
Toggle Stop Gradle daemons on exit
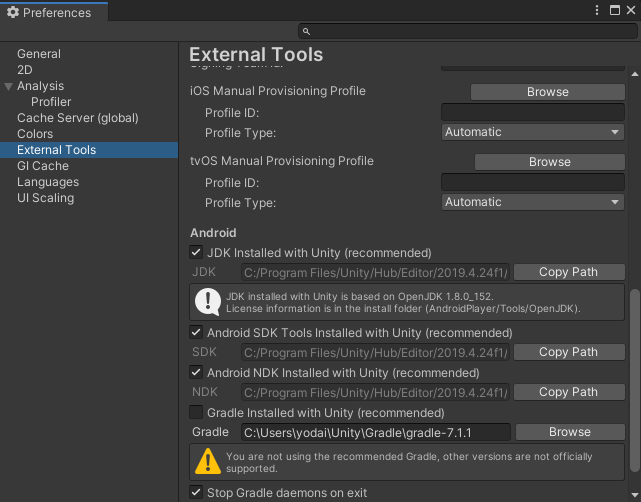pyautogui.click(x=196, y=493)
